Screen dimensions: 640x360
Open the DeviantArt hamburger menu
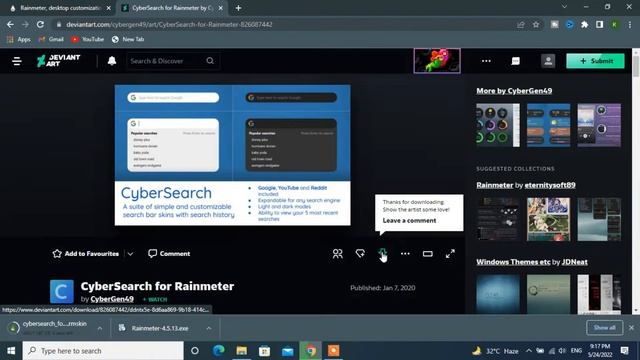tap(17, 61)
